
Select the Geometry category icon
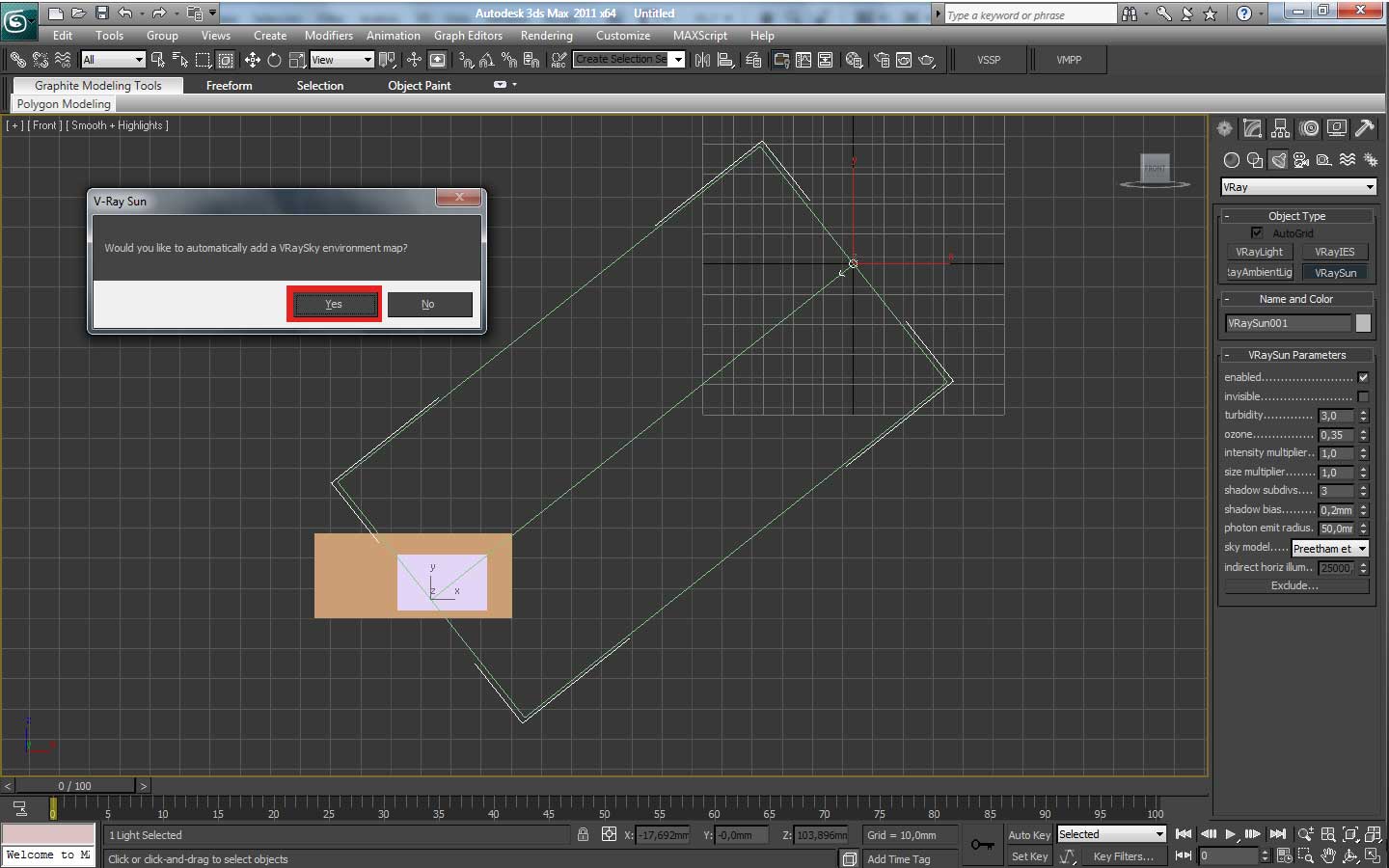(x=1232, y=160)
